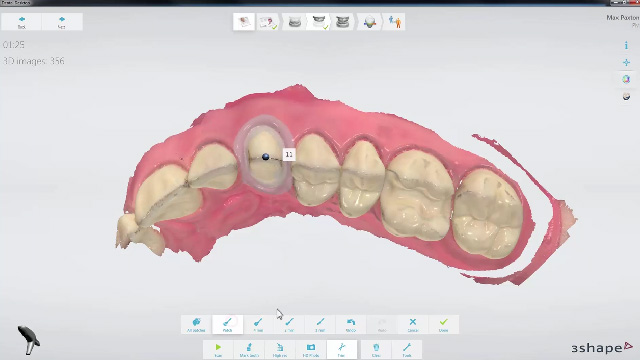Click the Back navigation arrow
This screenshot has height=360, width=640.
21,22
